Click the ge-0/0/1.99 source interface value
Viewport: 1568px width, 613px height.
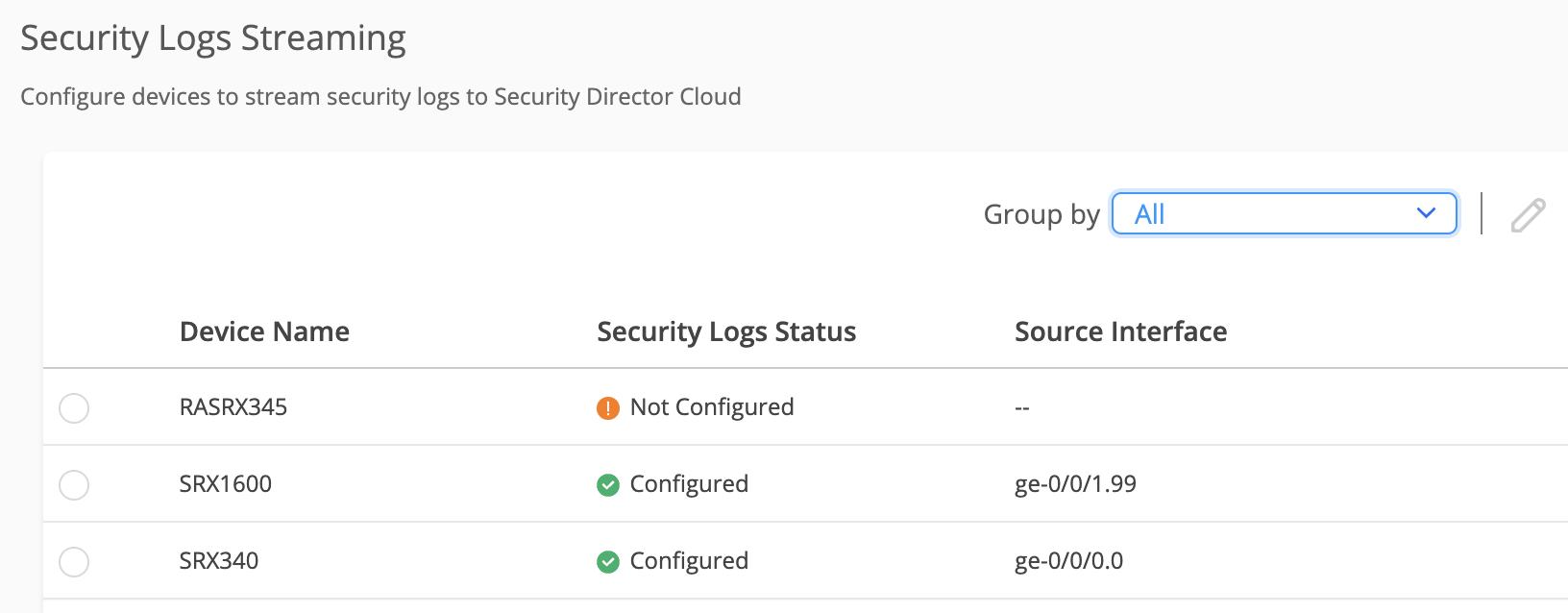click(1075, 484)
